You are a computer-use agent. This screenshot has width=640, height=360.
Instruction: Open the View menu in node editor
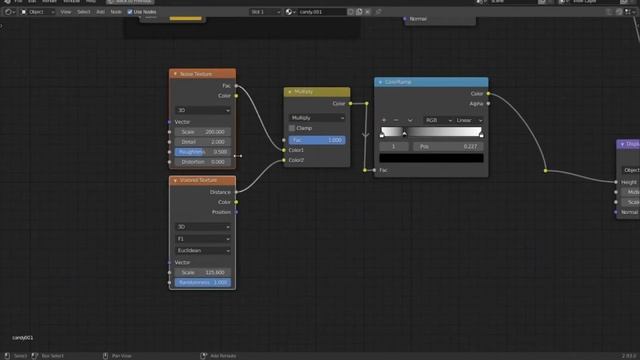click(66, 12)
